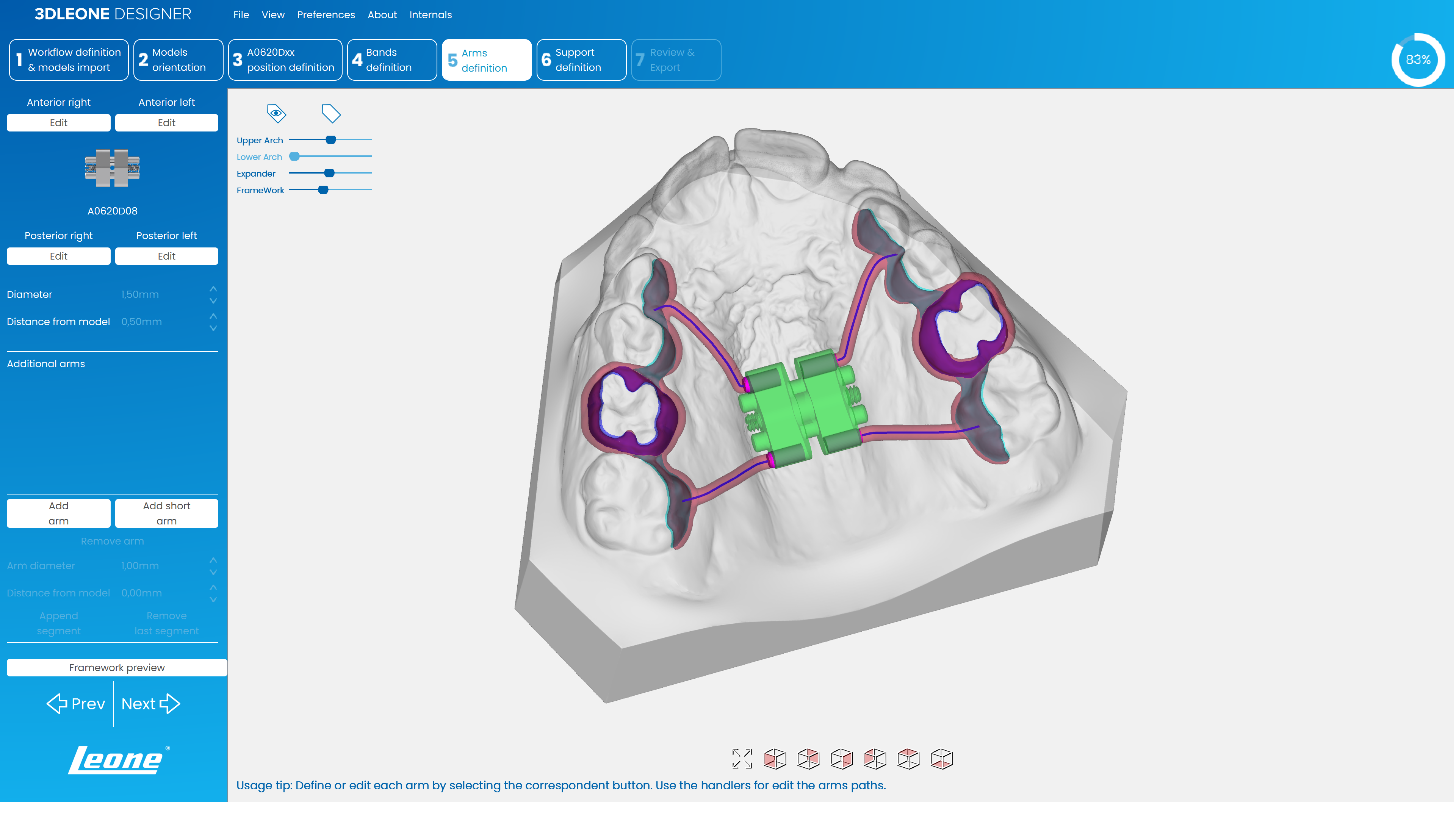
Task: Open the Framework preview
Action: tap(116, 667)
